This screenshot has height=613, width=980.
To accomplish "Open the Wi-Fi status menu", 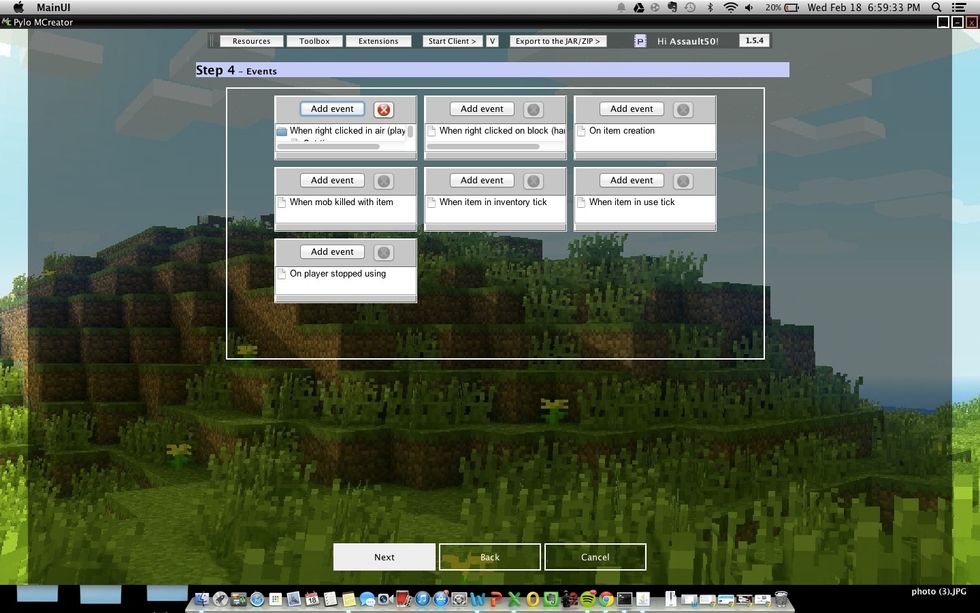I will point(730,7).
